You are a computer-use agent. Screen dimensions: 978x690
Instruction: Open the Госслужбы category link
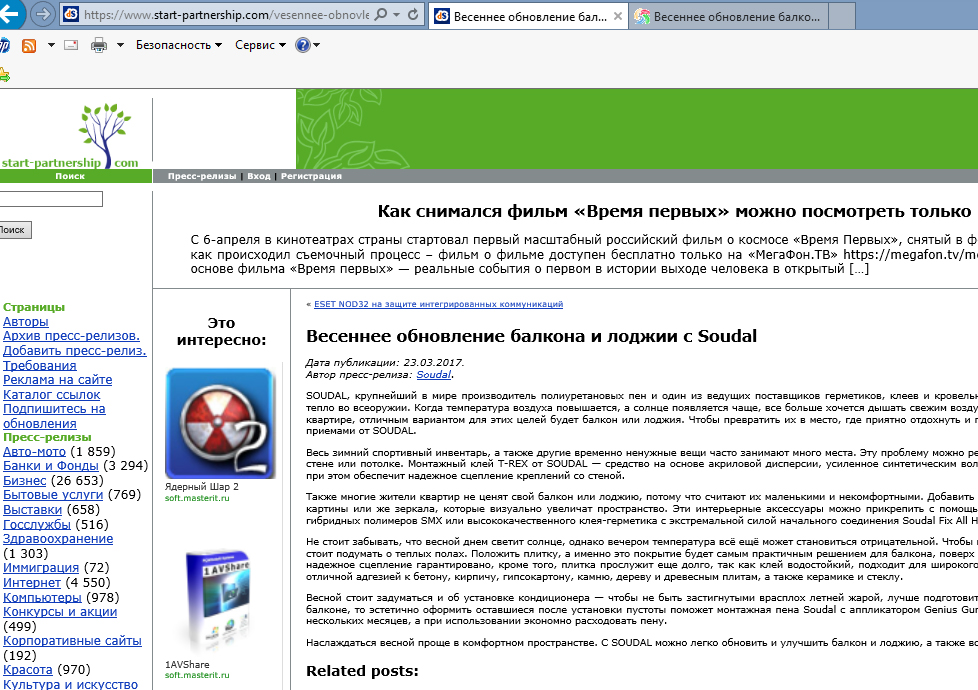(37, 525)
